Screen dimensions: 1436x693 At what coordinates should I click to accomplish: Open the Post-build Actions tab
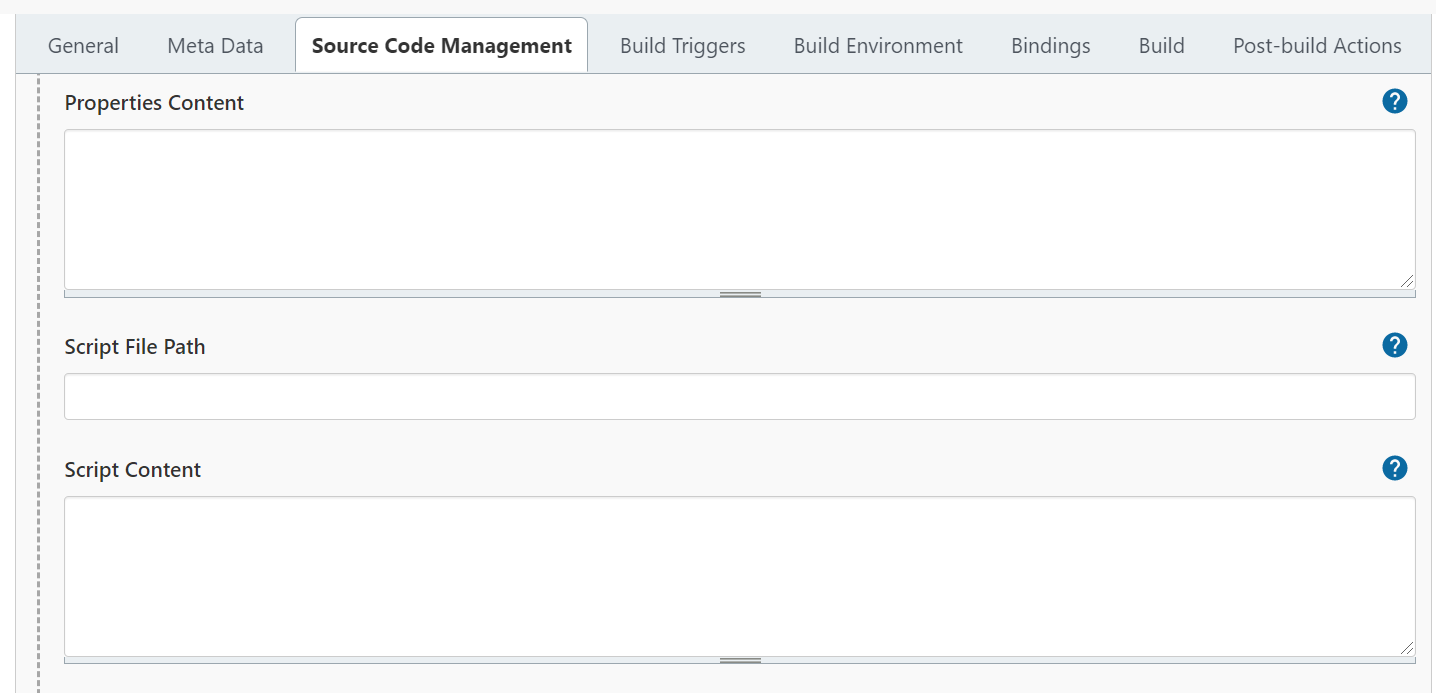point(1316,46)
